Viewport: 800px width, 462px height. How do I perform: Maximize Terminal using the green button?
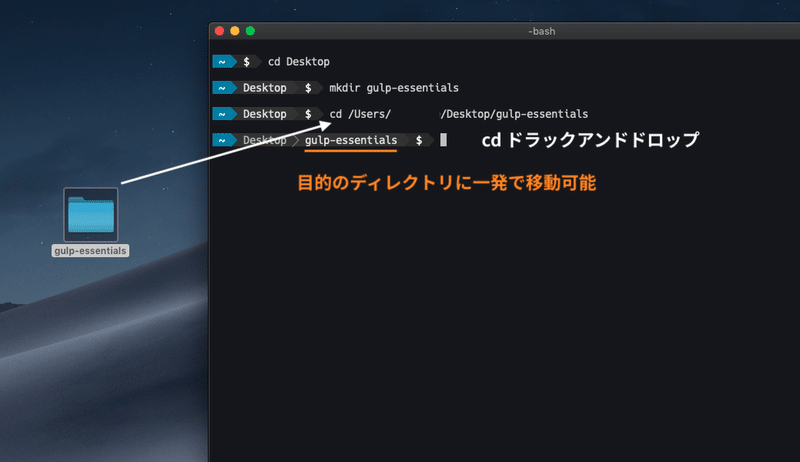[250, 31]
